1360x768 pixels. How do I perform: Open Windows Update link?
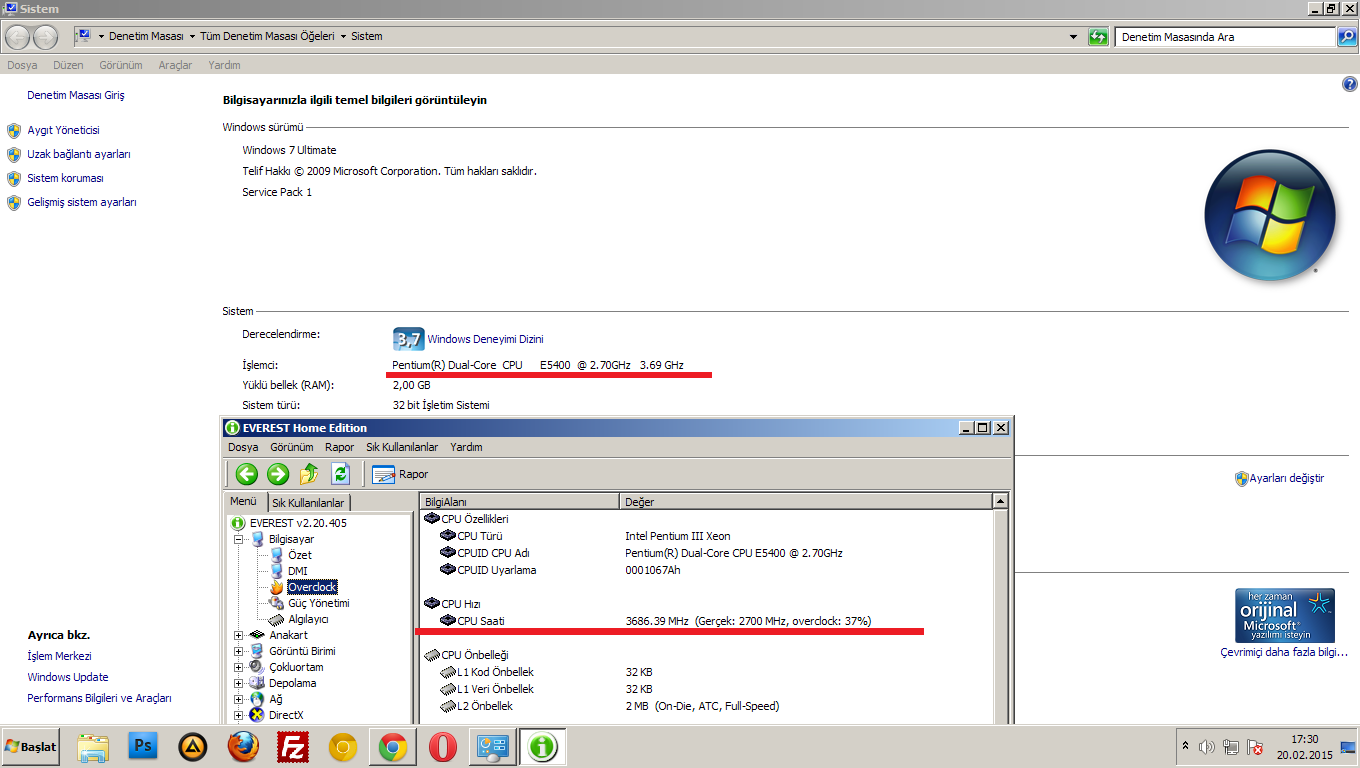point(68,677)
